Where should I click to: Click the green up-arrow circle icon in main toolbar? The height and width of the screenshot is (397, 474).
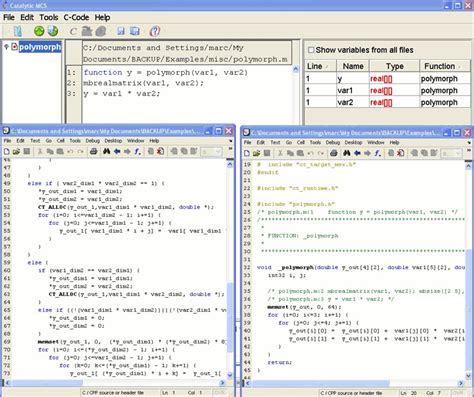[x=39, y=31]
